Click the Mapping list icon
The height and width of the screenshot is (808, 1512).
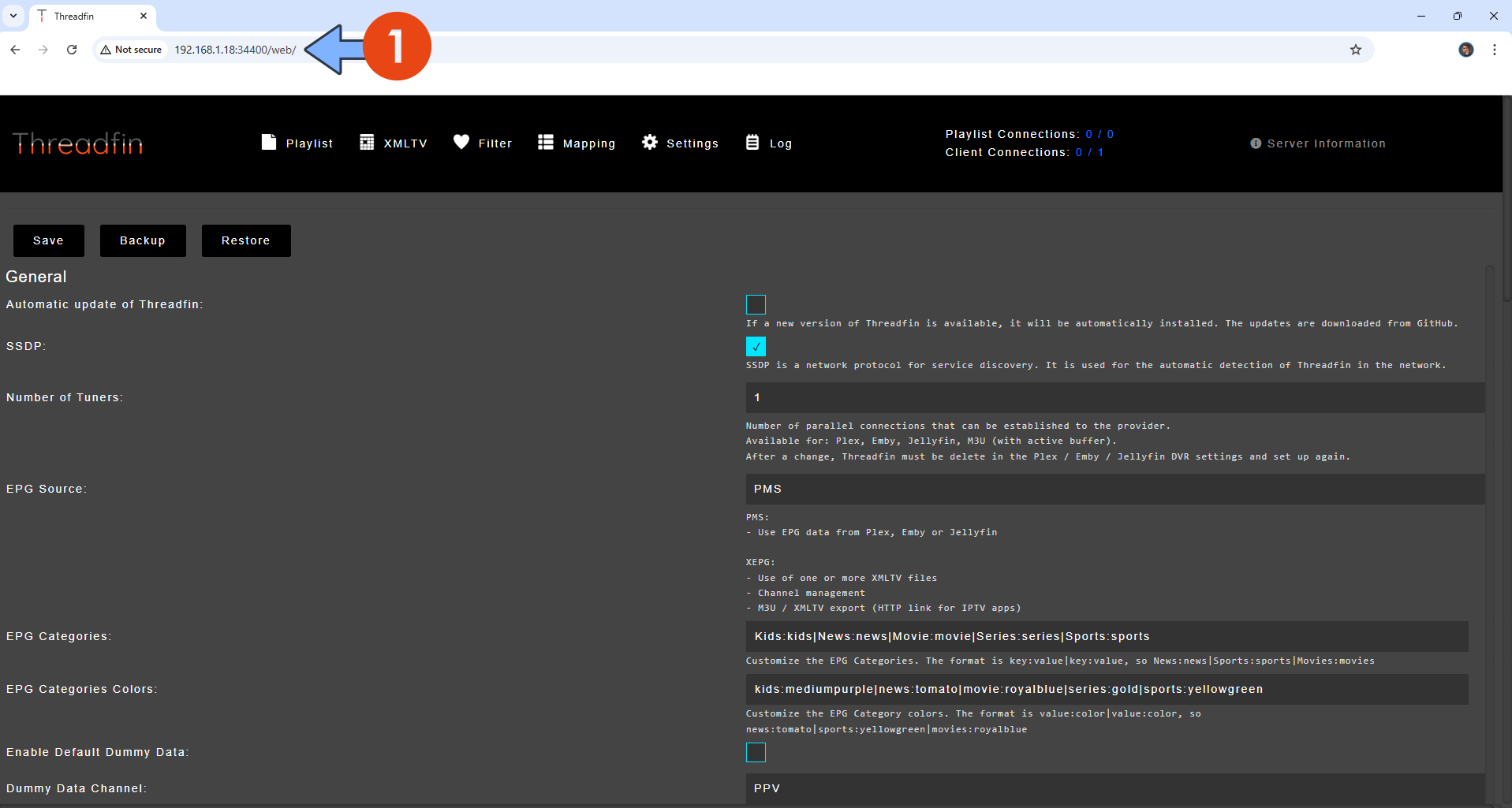coord(545,142)
